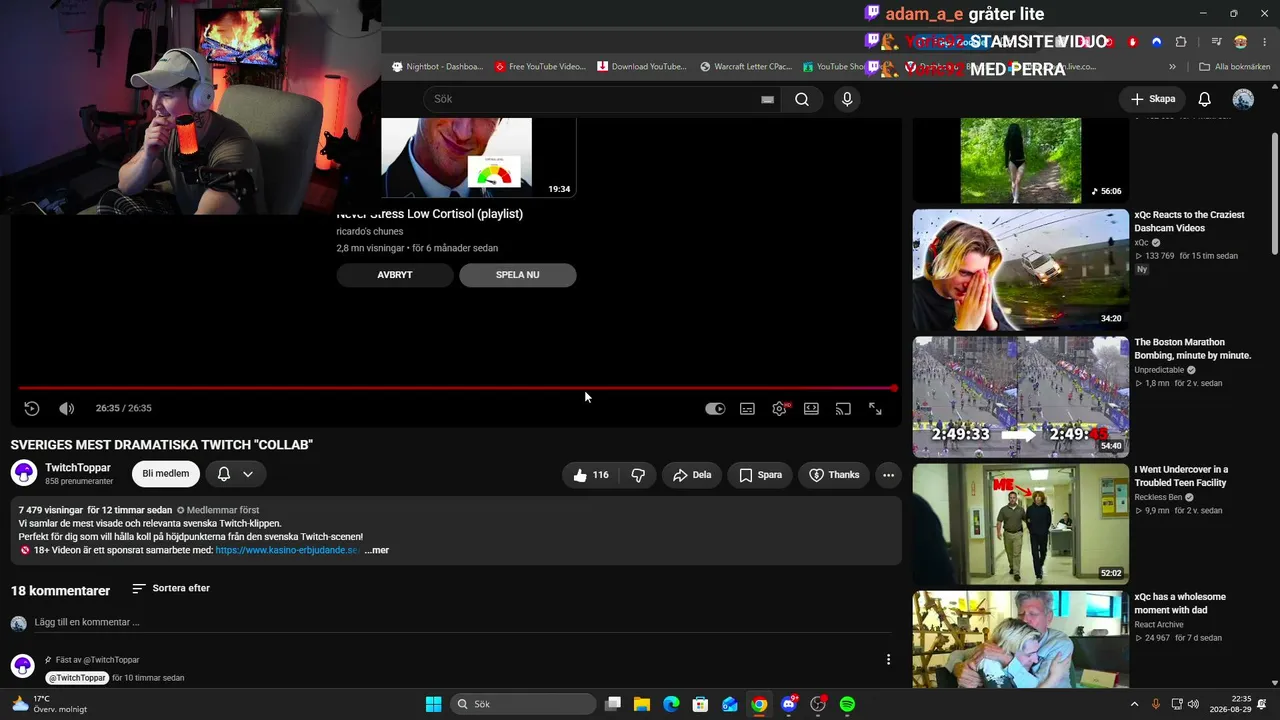The image size is (1280, 720).
Task: Open the xQc Craziest Dashcam Videos thumbnail
Action: coord(1020,270)
